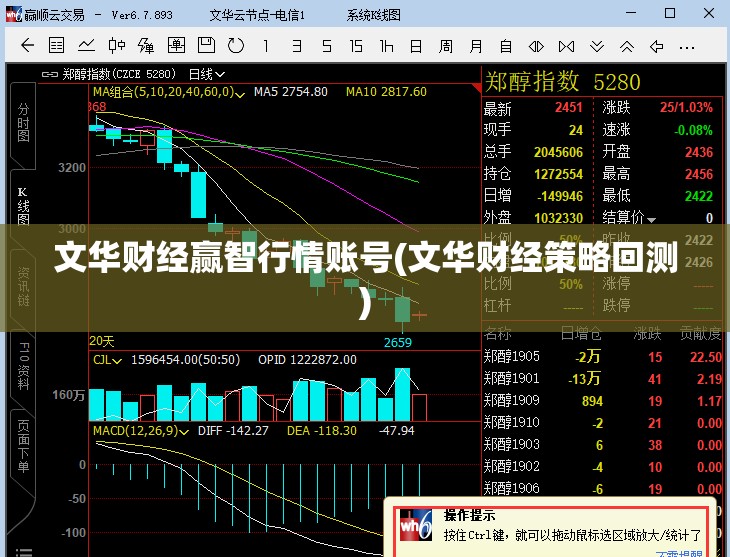
Task: Click the compress chart horizontally icon
Action: [566, 46]
